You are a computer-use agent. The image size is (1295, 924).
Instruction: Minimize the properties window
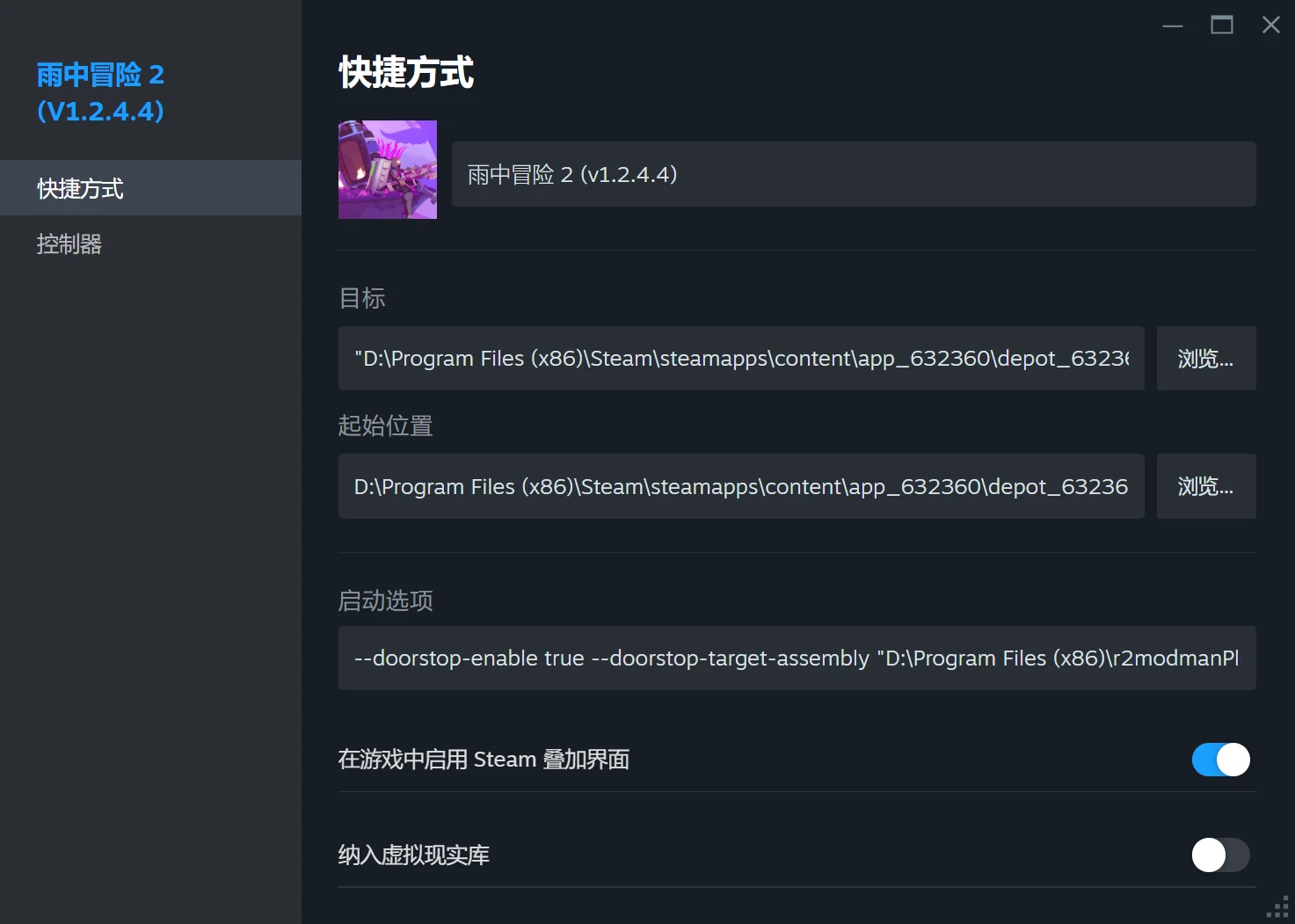tap(1173, 25)
